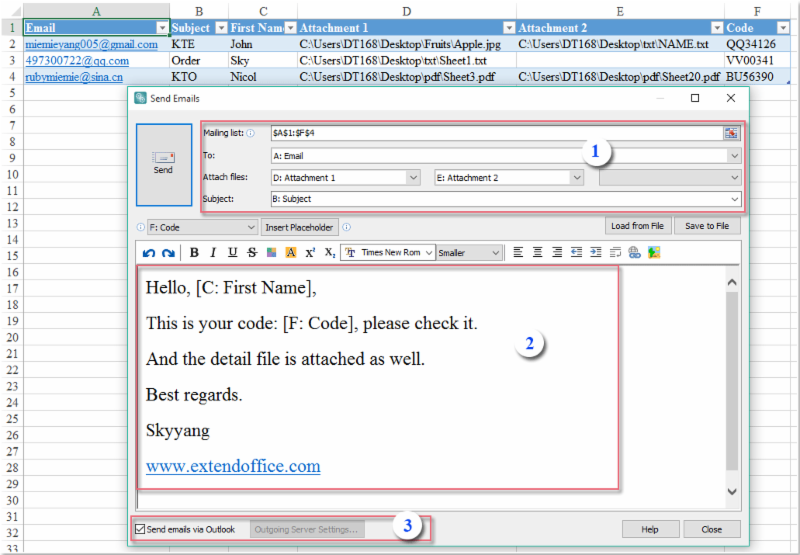Click the Mailing list range input field
This screenshot has width=800, height=555.
497,133
